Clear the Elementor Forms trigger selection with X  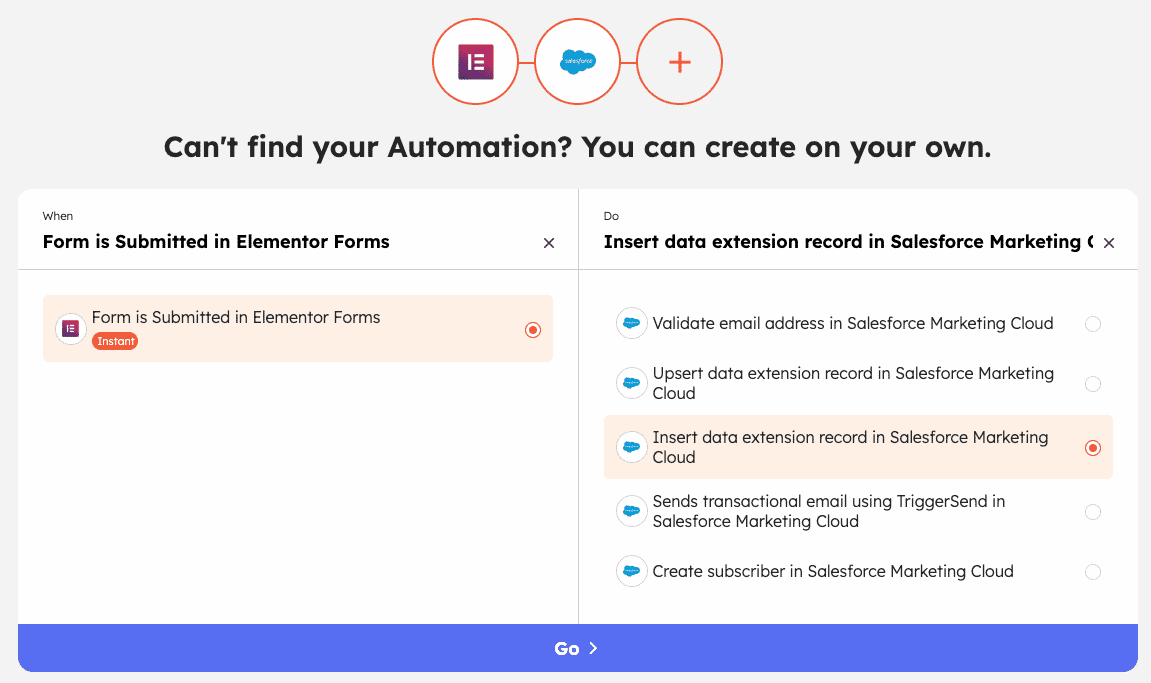point(548,242)
